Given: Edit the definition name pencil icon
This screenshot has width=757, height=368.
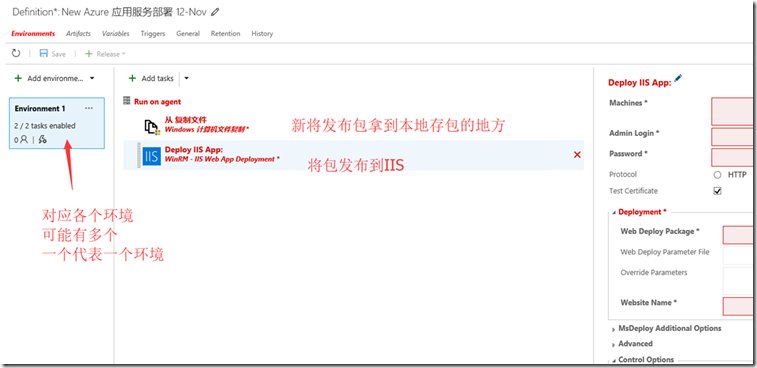Looking at the screenshot, I should (215, 12).
